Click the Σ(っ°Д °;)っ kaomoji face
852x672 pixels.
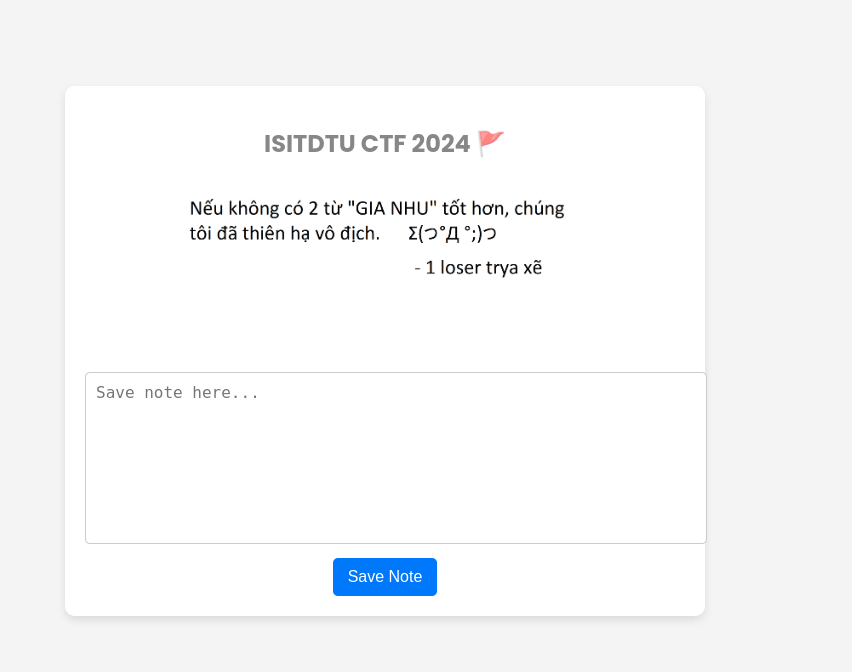click(x=452, y=234)
